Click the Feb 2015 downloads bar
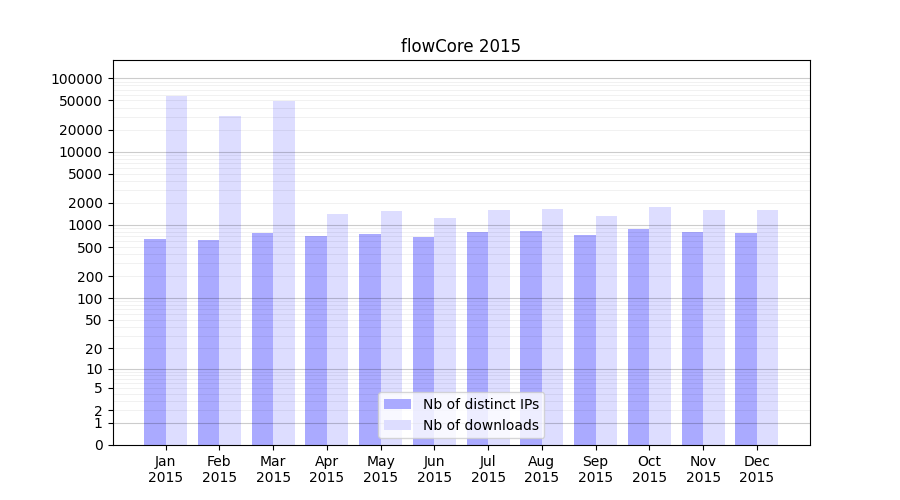900x500 pixels. point(230,280)
